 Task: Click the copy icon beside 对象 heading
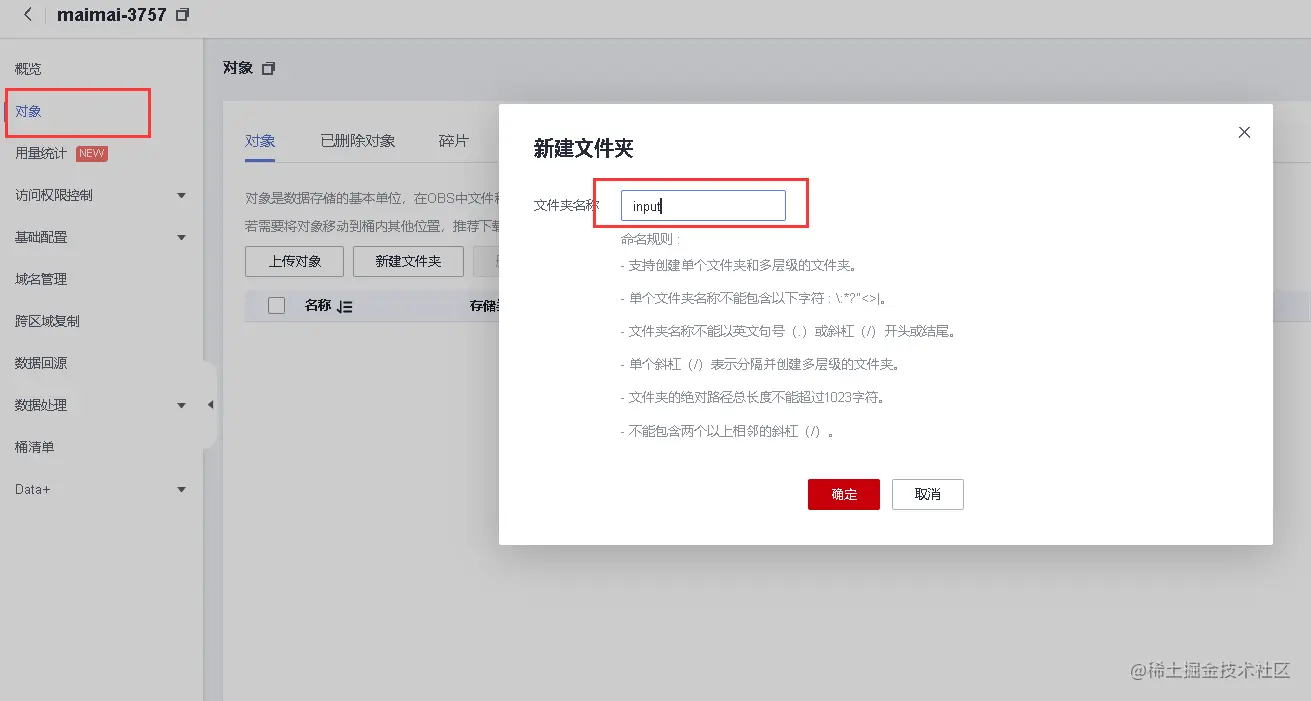tap(268, 69)
